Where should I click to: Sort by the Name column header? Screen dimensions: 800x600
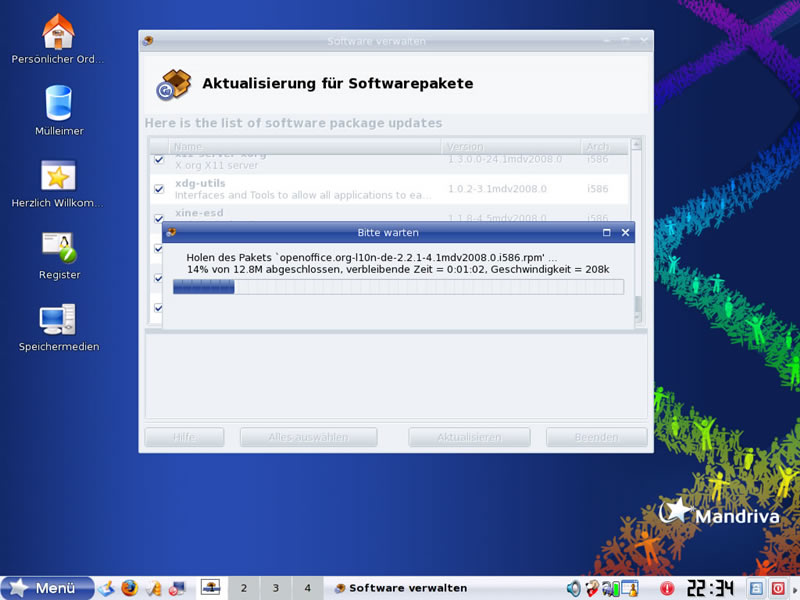[x=305, y=146]
